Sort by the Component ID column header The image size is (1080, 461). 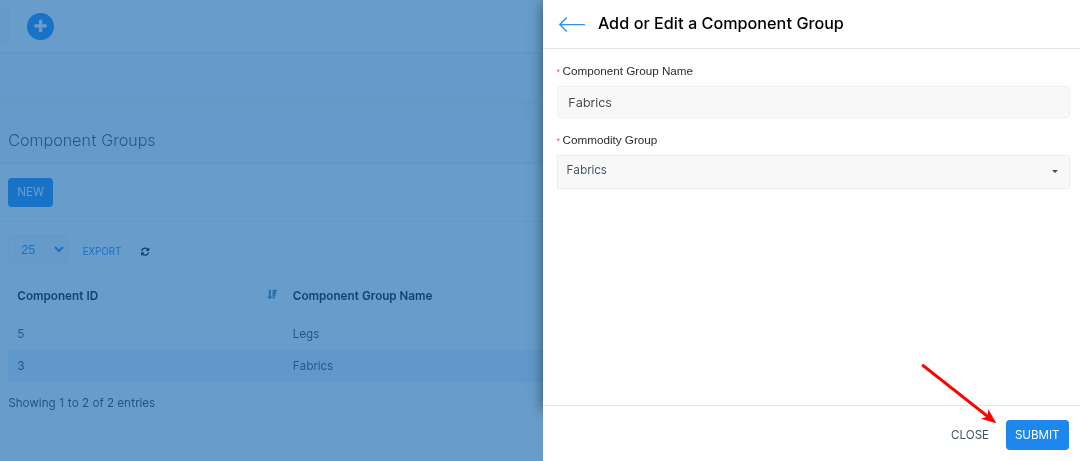click(x=58, y=296)
